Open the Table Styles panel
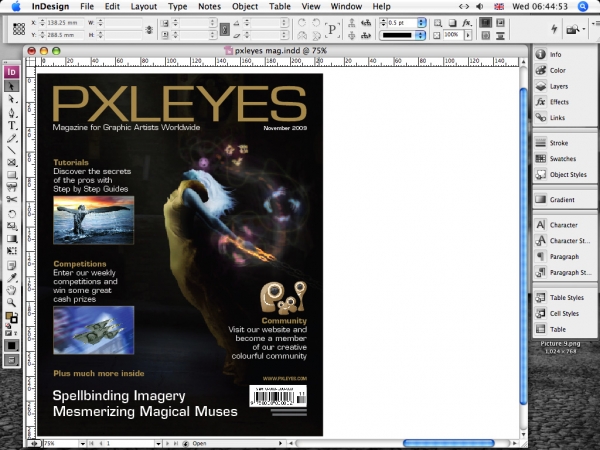Screen dimensions: 600x450 [x=565, y=297]
